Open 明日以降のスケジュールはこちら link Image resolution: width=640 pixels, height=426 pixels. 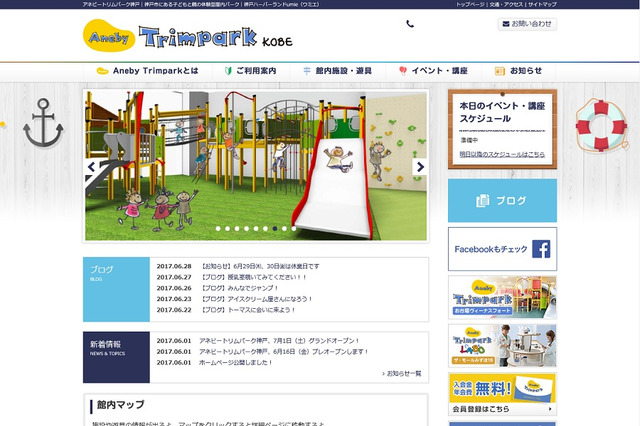502,154
